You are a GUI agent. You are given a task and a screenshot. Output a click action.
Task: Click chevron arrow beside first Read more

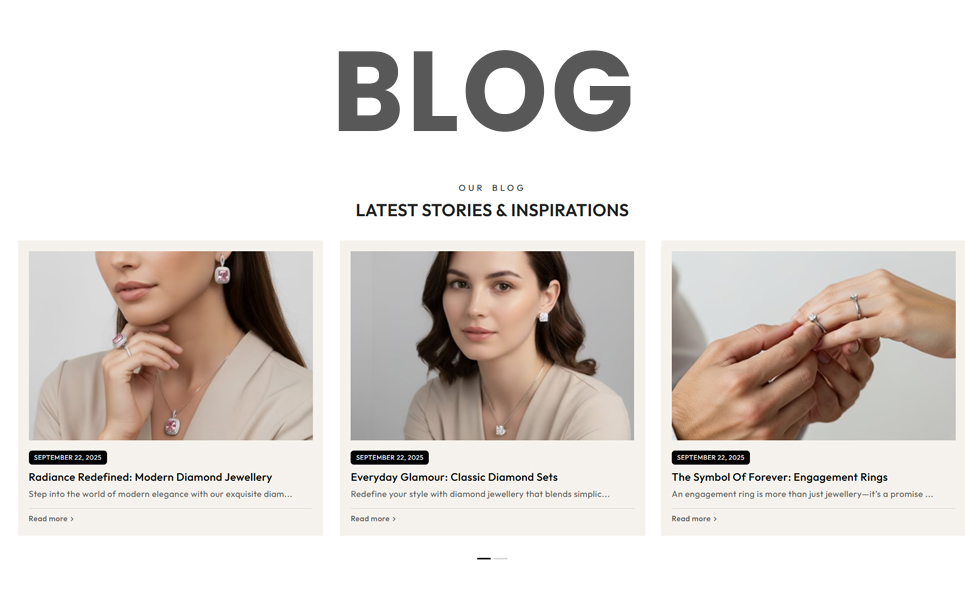(72, 519)
